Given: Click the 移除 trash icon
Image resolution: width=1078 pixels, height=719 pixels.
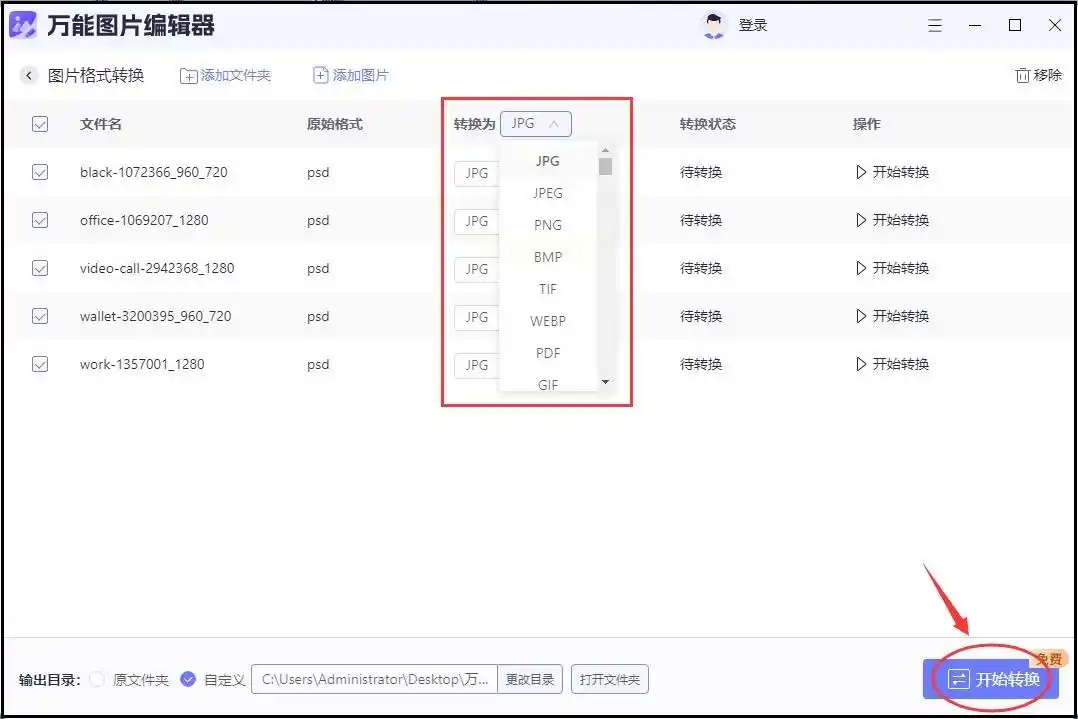Looking at the screenshot, I should 1022,75.
